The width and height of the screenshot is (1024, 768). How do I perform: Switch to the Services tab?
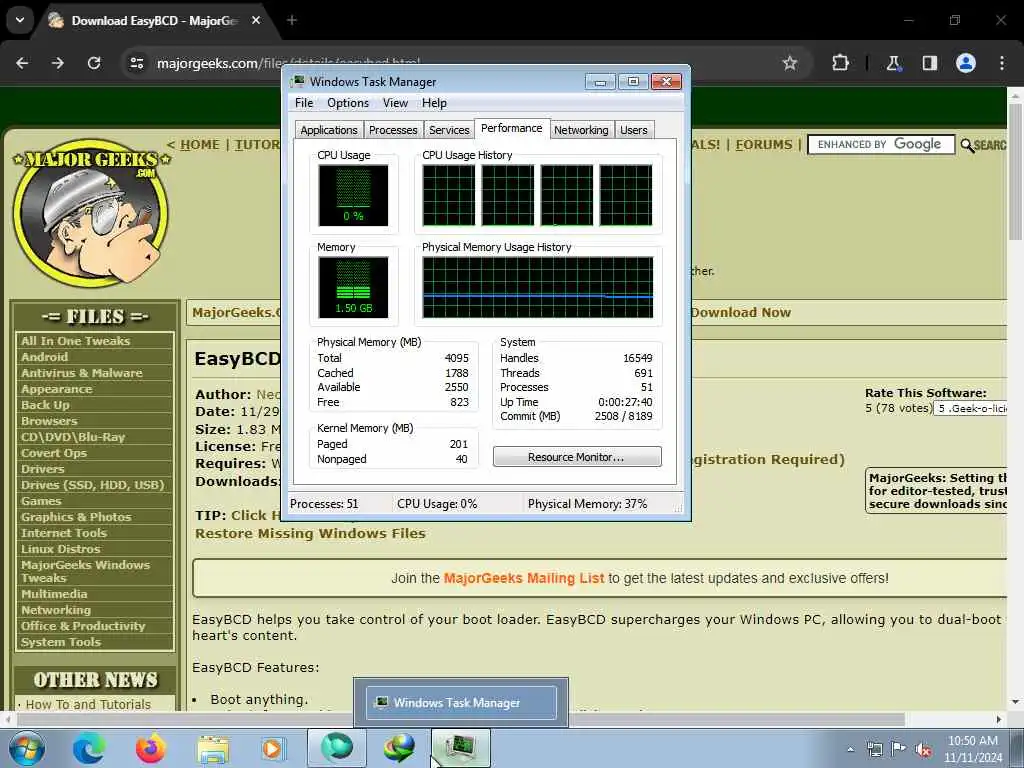pos(449,130)
